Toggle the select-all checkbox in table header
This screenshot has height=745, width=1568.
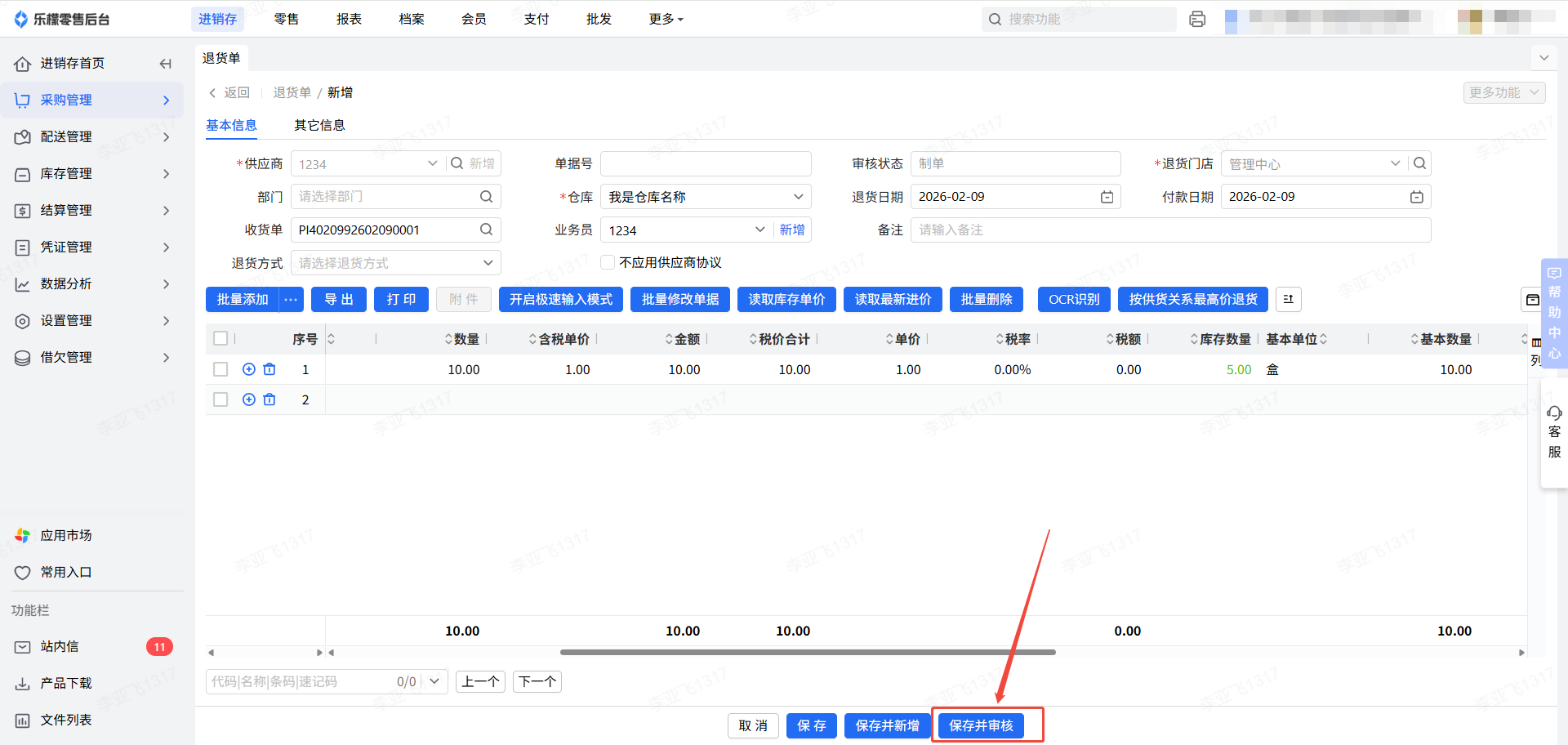pos(220,338)
